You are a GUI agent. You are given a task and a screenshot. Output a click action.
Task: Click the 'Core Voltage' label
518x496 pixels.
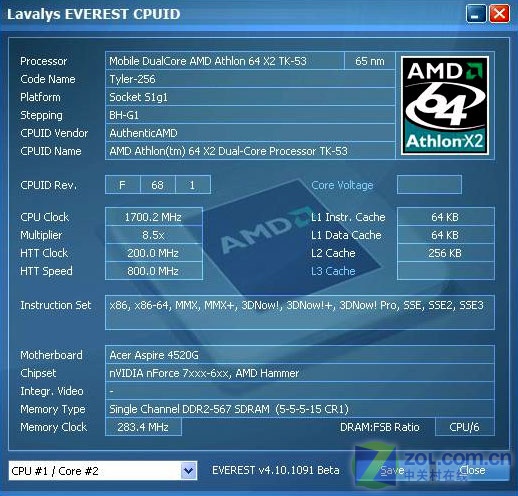pyautogui.click(x=342, y=185)
